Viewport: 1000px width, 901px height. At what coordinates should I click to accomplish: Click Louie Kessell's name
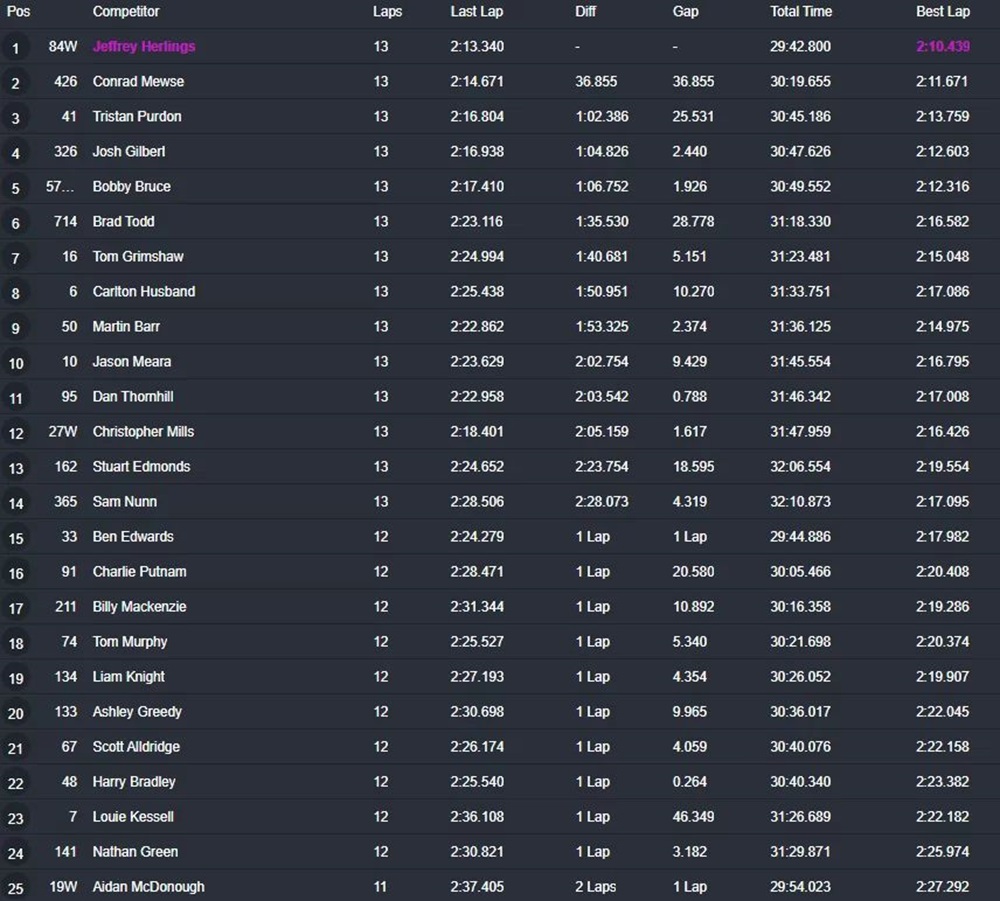[x=133, y=816]
